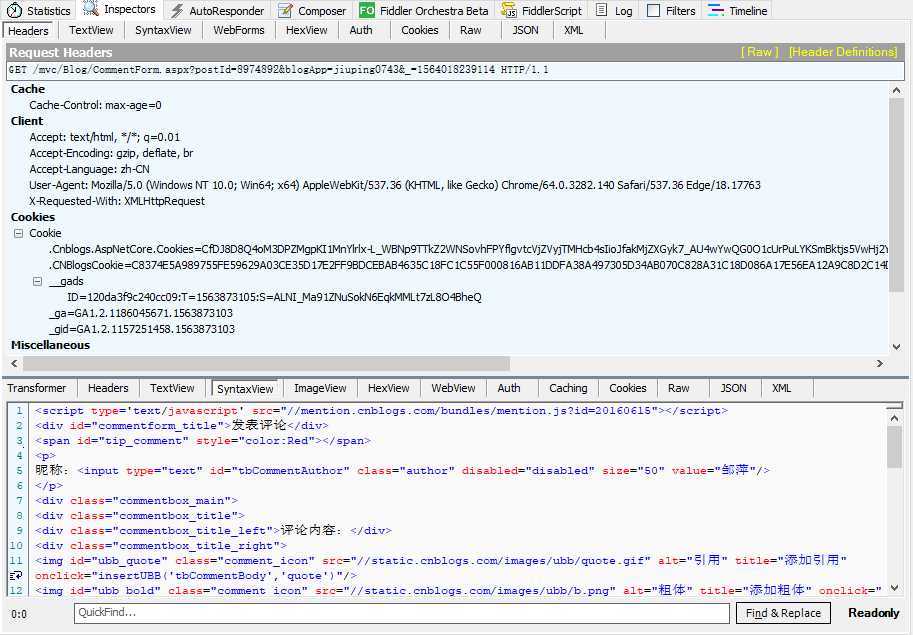Select the response ImageView tab
This screenshot has width=913, height=635.
(x=320, y=388)
